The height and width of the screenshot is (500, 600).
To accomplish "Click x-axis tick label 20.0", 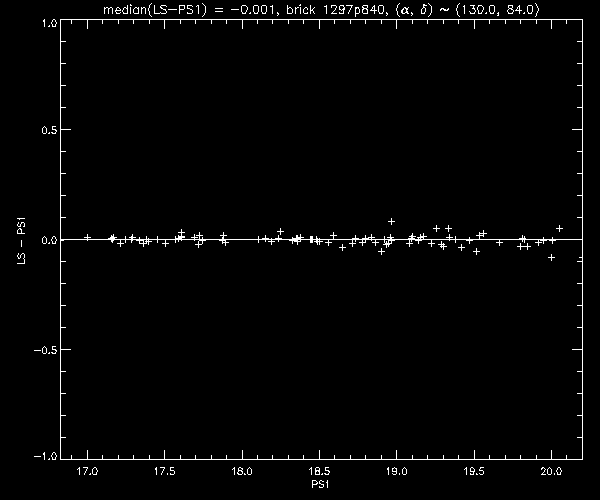I will coord(551,471).
